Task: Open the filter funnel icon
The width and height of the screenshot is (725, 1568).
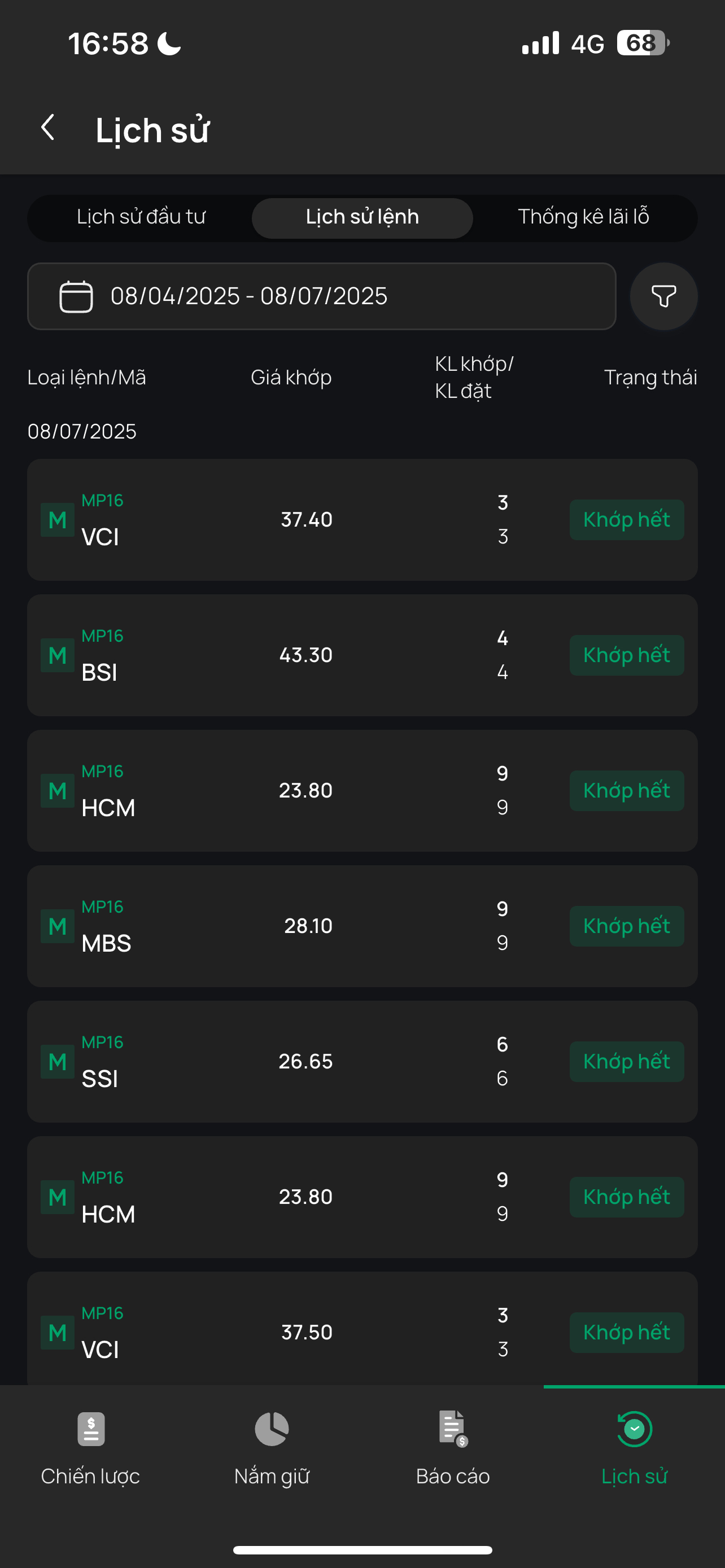Action: (663, 296)
